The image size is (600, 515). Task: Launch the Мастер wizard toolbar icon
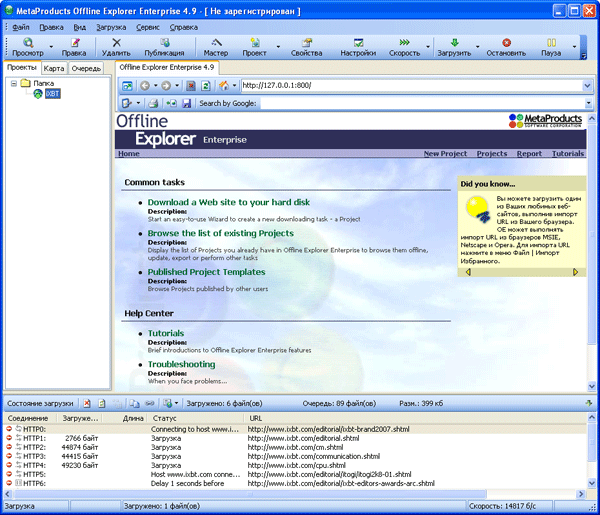(216, 42)
